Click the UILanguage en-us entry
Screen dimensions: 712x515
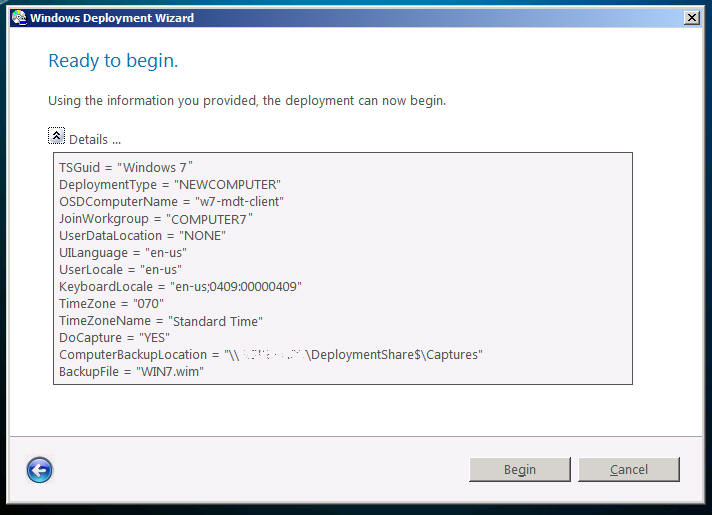pyautogui.click(x=123, y=252)
